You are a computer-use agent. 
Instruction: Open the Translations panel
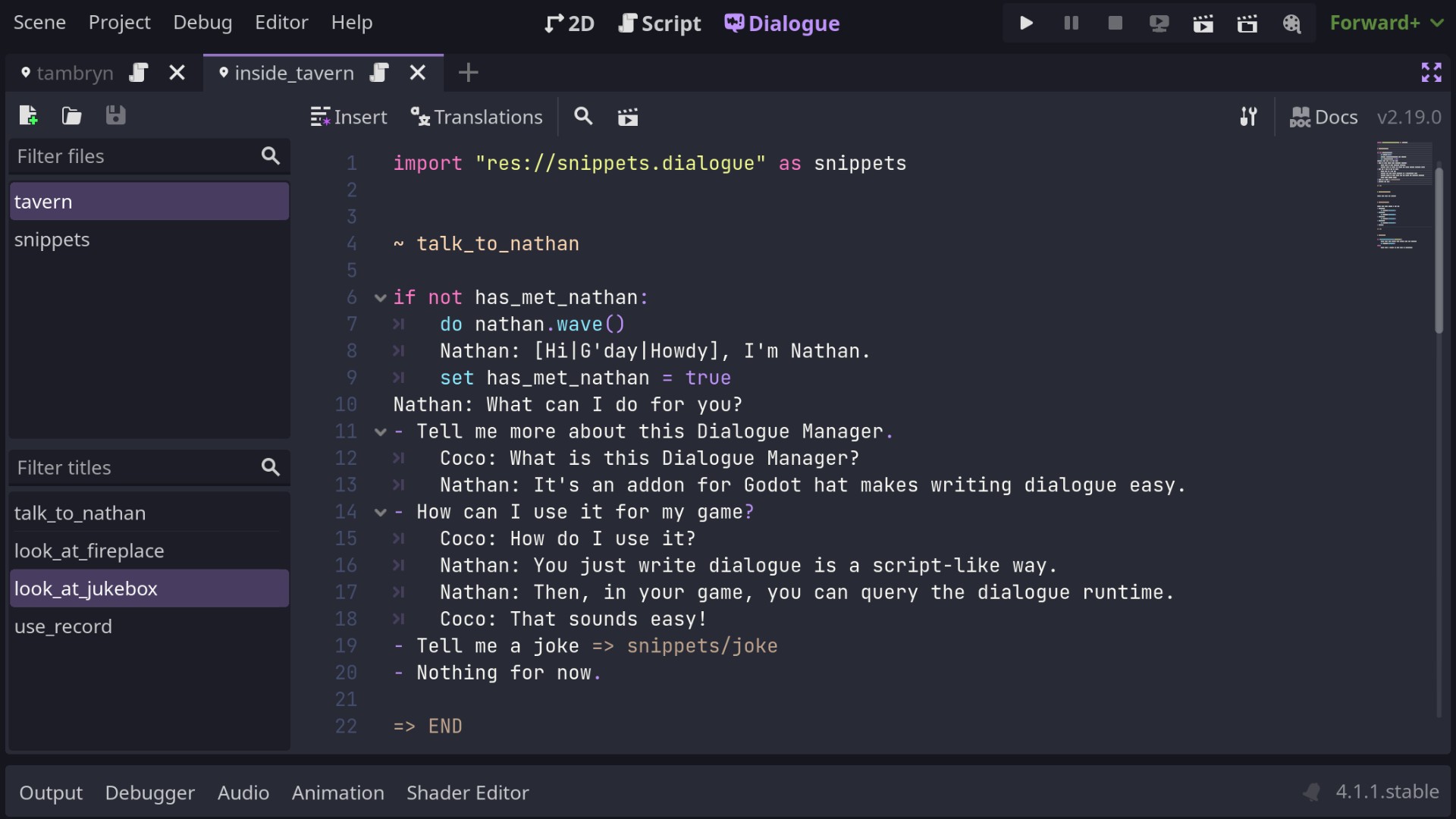(476, 116)
